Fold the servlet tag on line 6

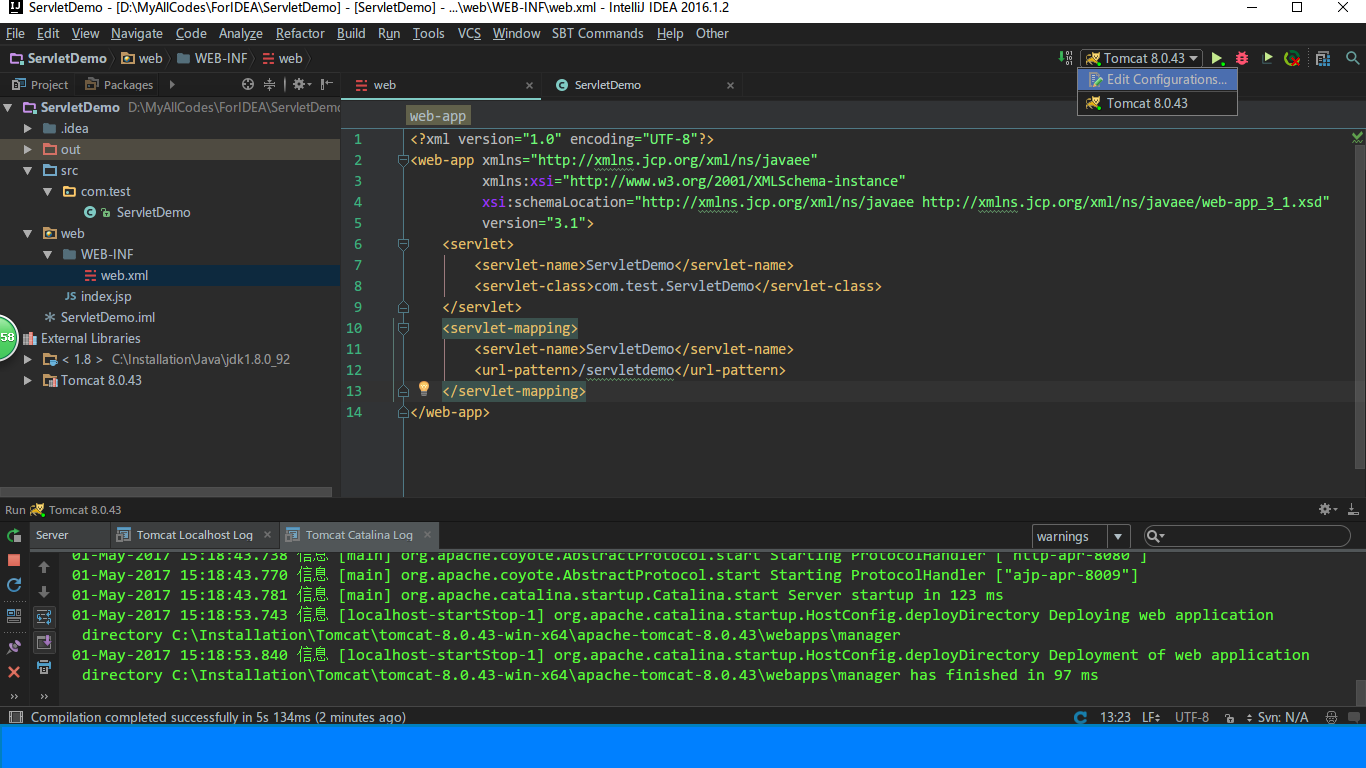(404, 244)
